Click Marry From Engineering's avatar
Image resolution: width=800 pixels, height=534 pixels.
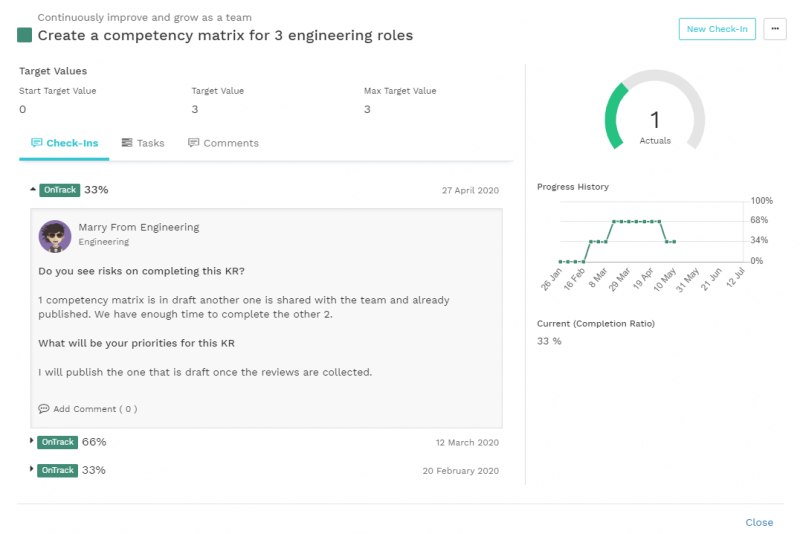point(54,236)
